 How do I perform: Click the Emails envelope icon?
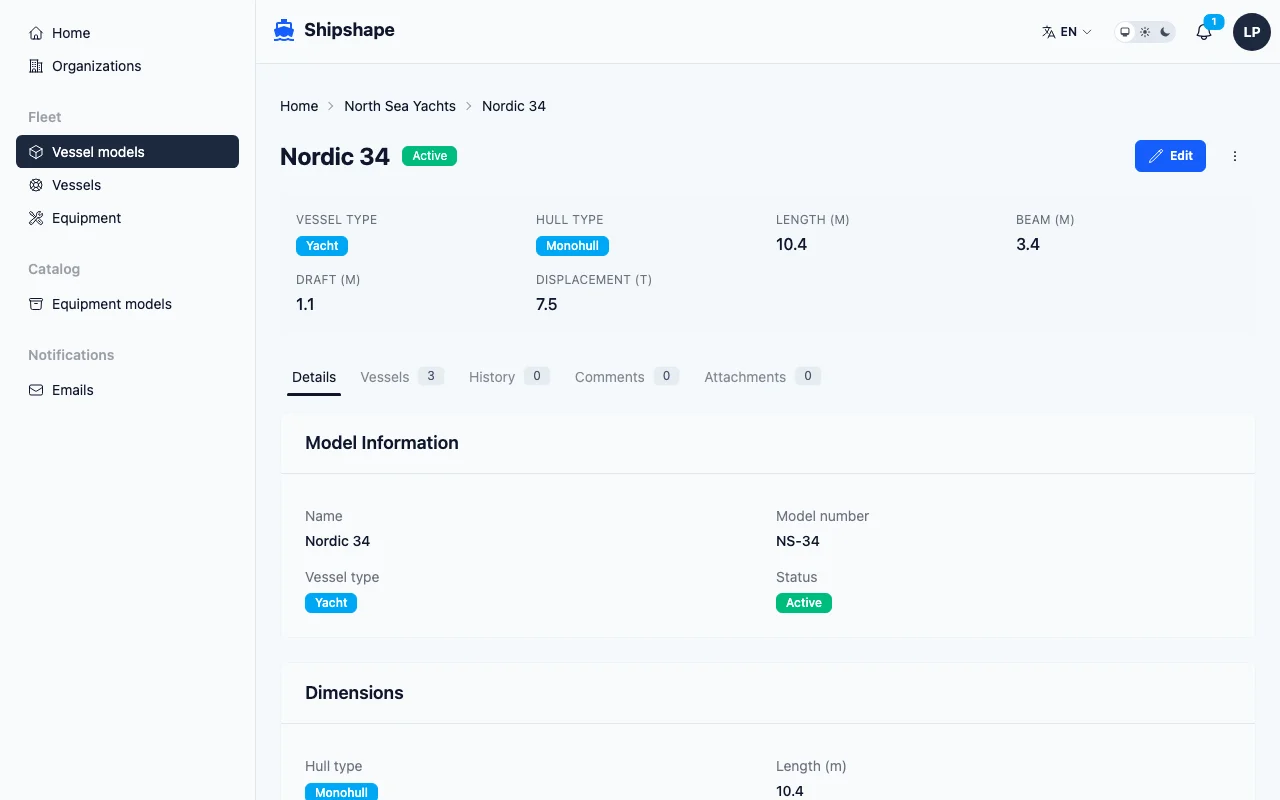point(36,390)
